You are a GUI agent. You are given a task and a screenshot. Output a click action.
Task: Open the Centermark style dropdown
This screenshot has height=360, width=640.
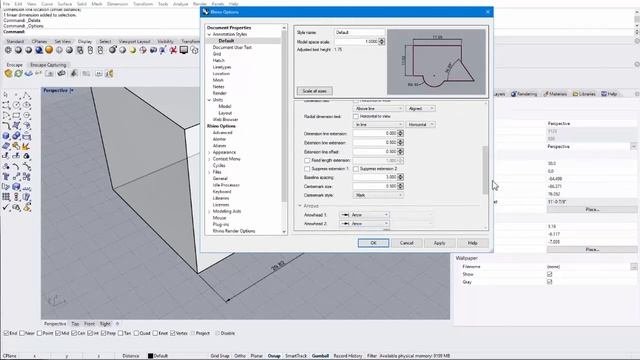point(378,195)
